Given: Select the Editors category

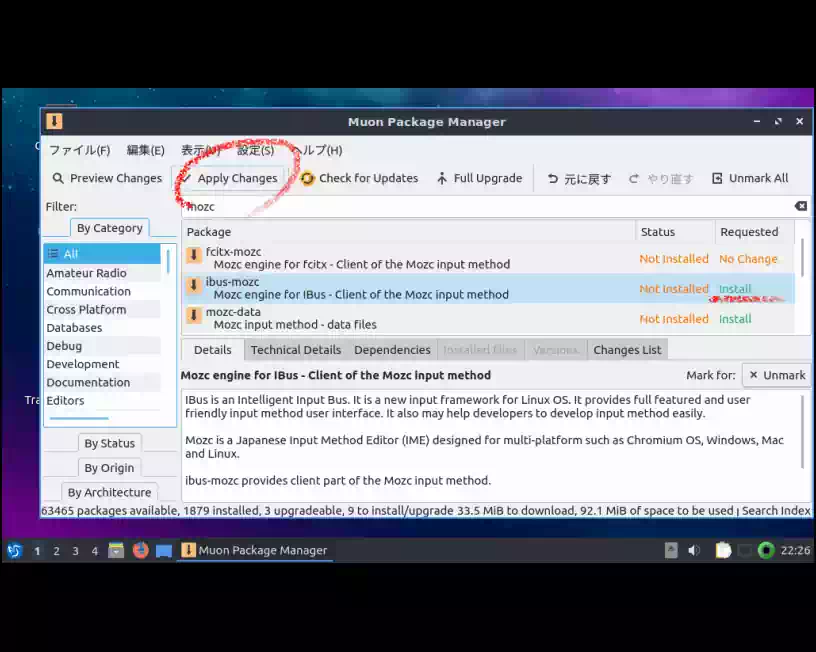Looking at the screenshot, I should pyautogui.click(x=103, y=401).
